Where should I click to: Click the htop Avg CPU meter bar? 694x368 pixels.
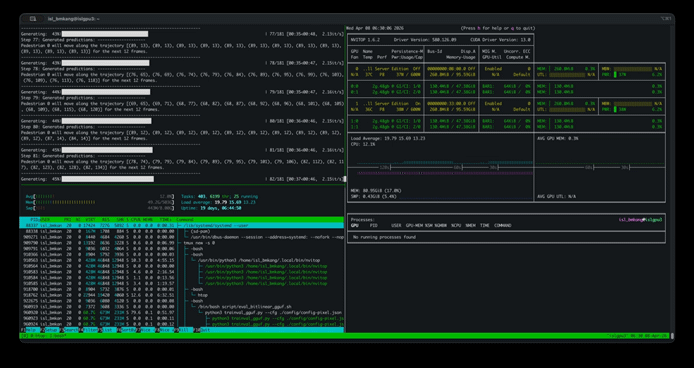coord(100,196)
